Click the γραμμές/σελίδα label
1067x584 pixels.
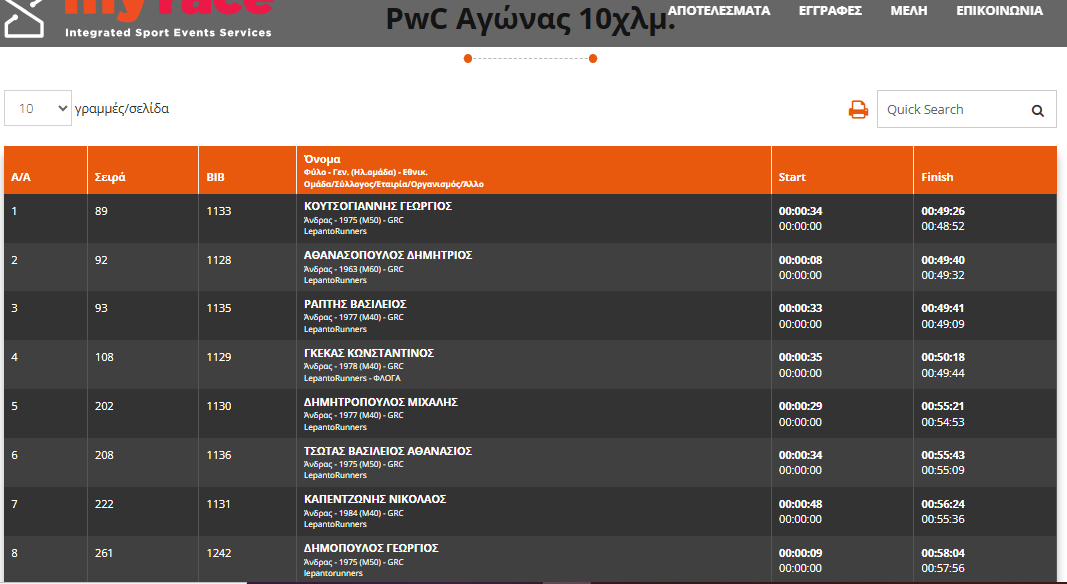[x=122, y=109]
